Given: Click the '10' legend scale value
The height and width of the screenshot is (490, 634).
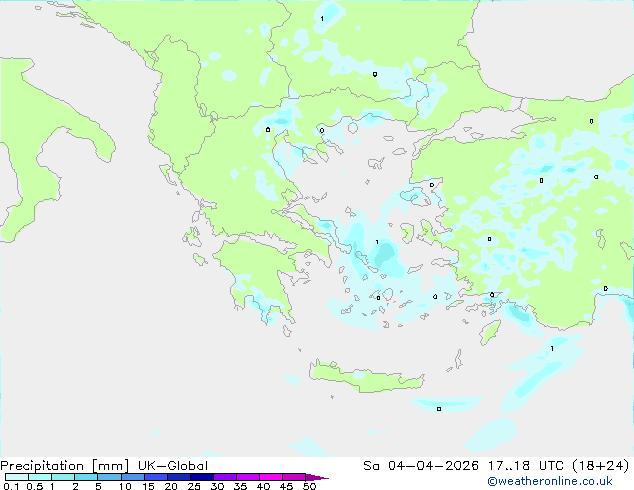Looking at the screenshot, I should [125, 486].
